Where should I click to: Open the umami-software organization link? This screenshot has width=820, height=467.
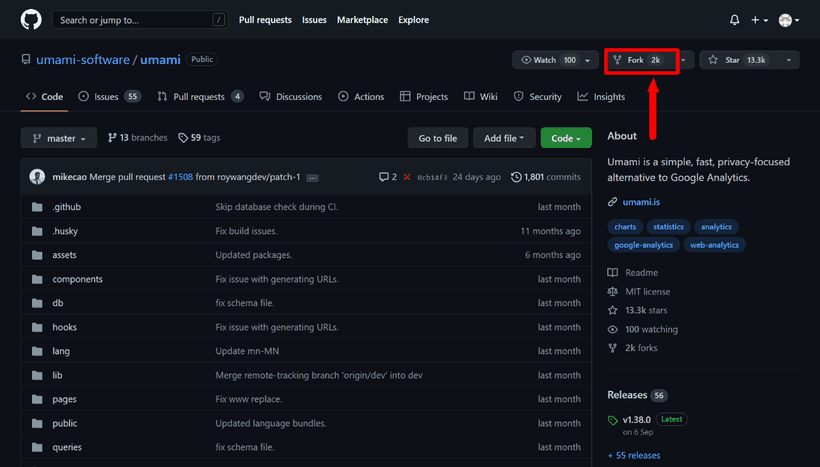point(83,60)
